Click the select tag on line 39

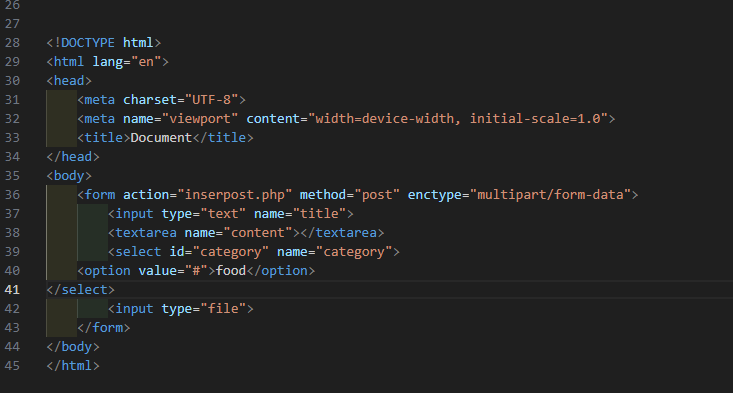tap(138, 252)
